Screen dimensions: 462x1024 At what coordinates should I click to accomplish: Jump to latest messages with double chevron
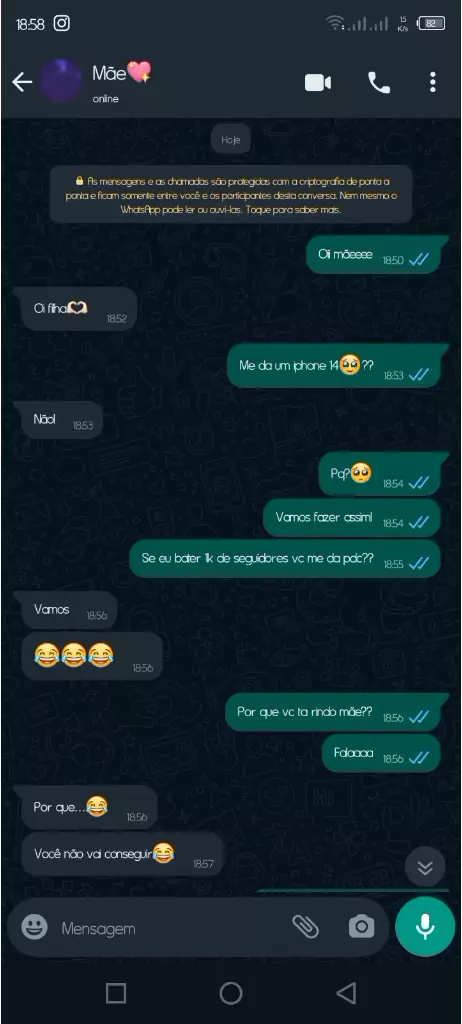[425, 867]
